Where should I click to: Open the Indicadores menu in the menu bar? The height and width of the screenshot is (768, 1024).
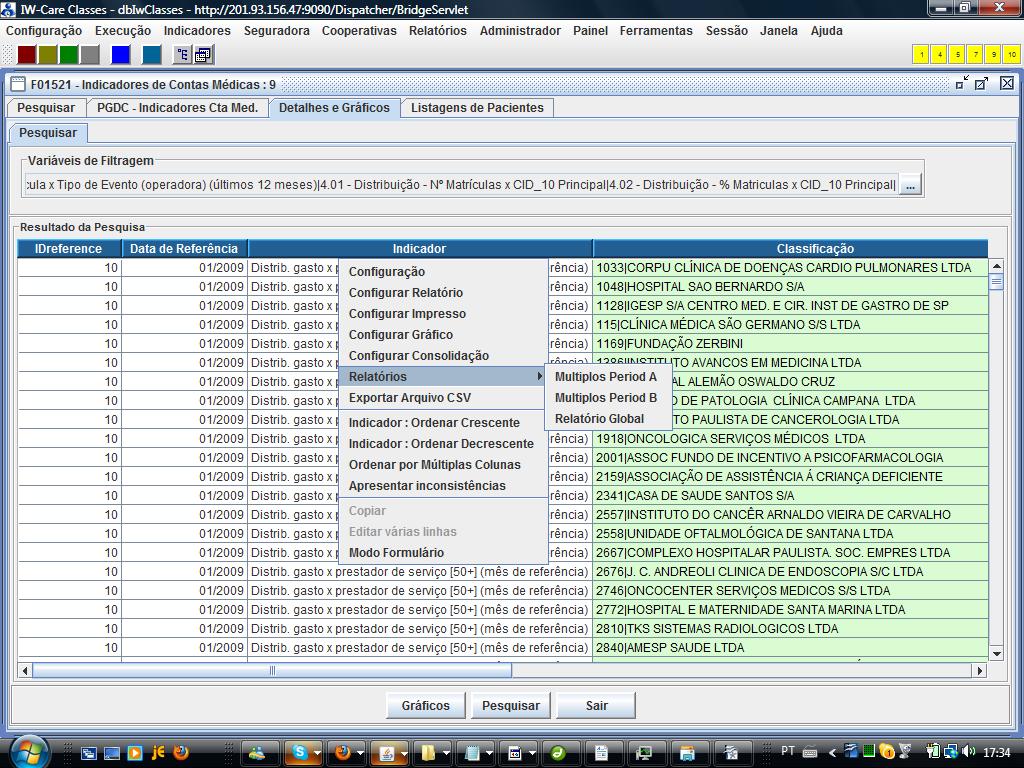(x=197, y=31)
